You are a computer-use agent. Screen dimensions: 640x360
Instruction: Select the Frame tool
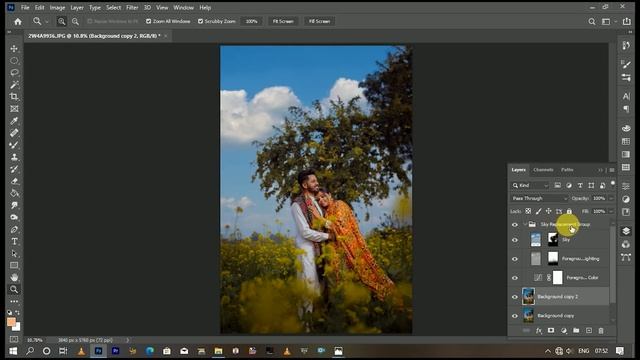14,109
